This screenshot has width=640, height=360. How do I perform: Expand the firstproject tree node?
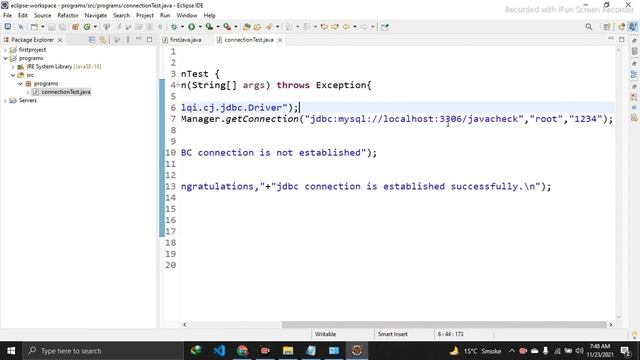coord(5,50)
